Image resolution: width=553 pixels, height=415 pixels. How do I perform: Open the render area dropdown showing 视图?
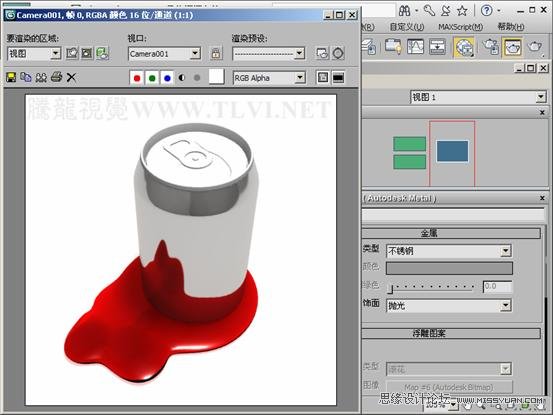click(34, 54)
